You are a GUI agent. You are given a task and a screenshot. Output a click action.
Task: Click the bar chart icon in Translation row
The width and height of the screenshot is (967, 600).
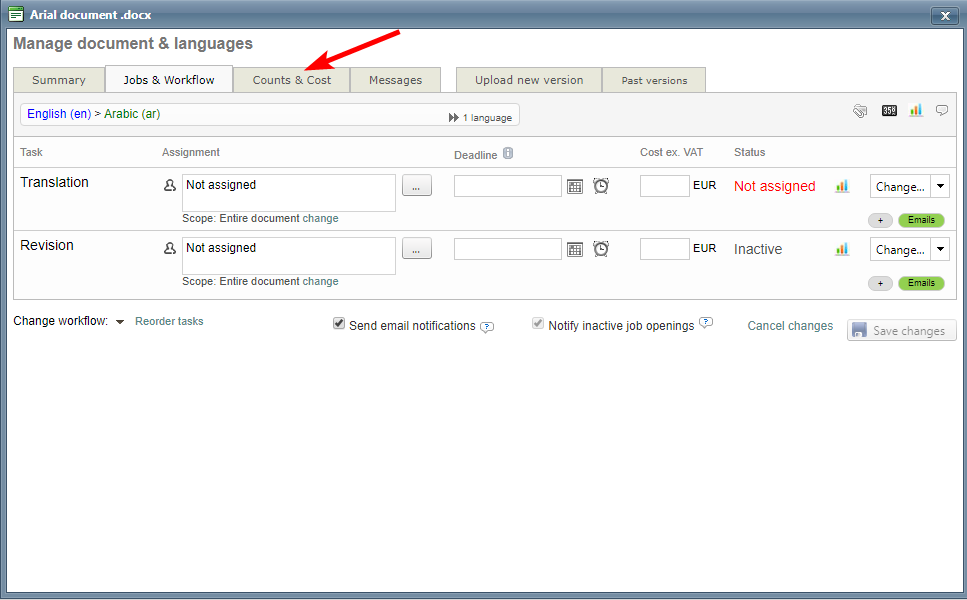pos(842,186)
